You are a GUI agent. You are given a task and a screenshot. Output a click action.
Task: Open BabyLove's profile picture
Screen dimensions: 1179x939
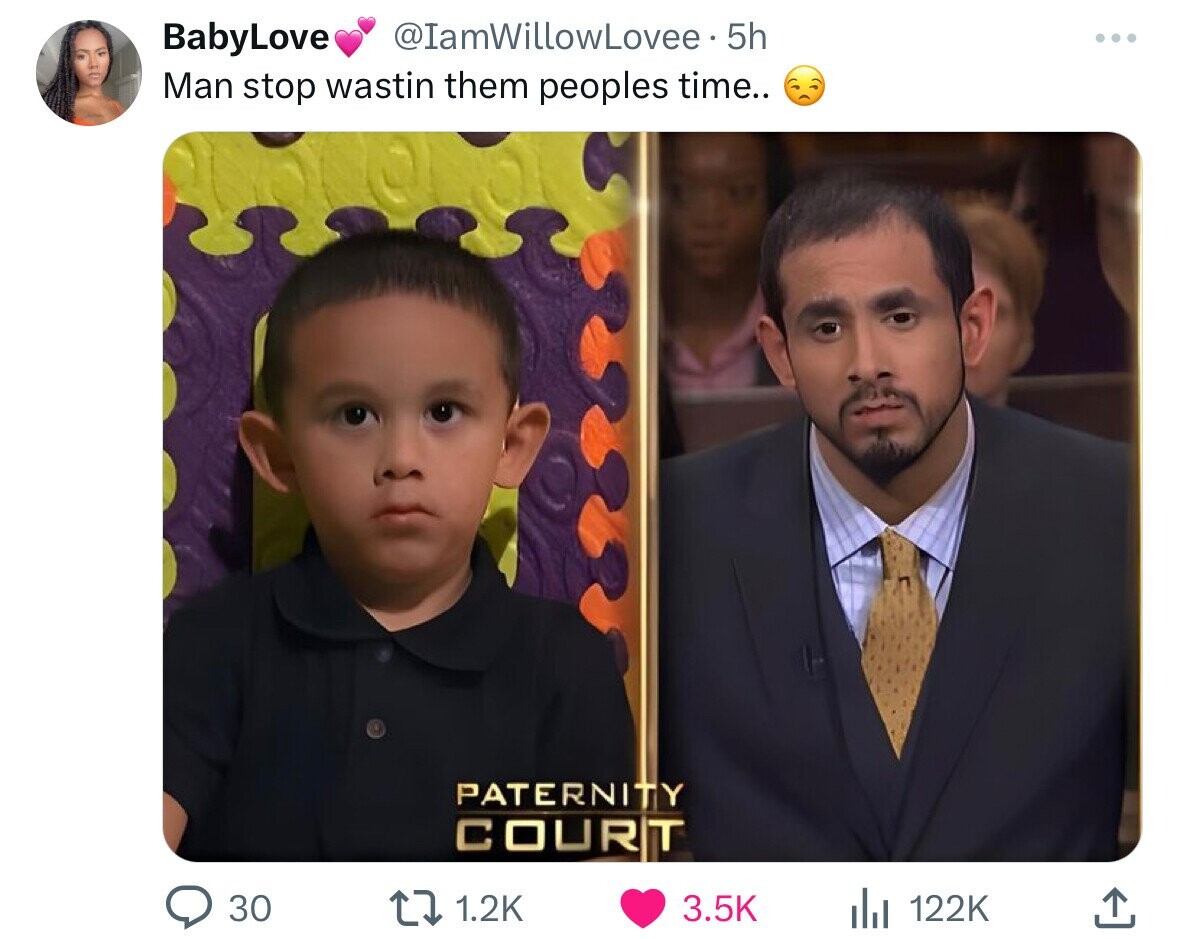point(89,73)
